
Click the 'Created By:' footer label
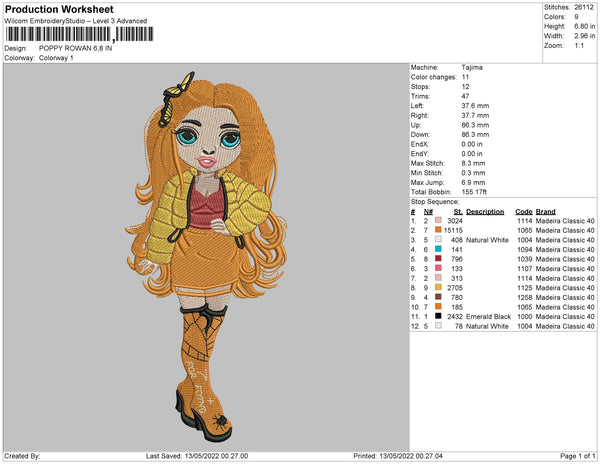22,456
